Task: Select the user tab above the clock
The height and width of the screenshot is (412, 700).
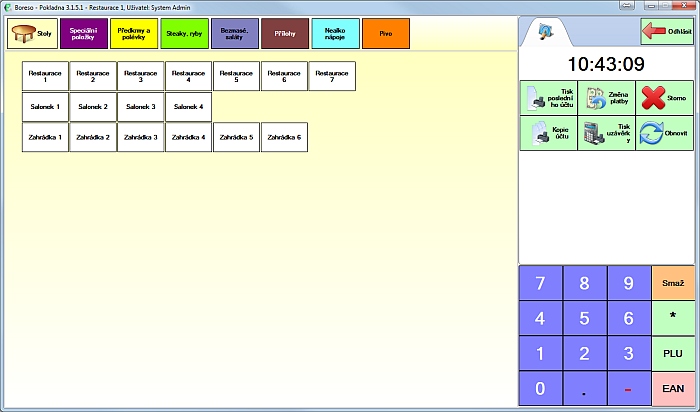Action: pos(546,32)
